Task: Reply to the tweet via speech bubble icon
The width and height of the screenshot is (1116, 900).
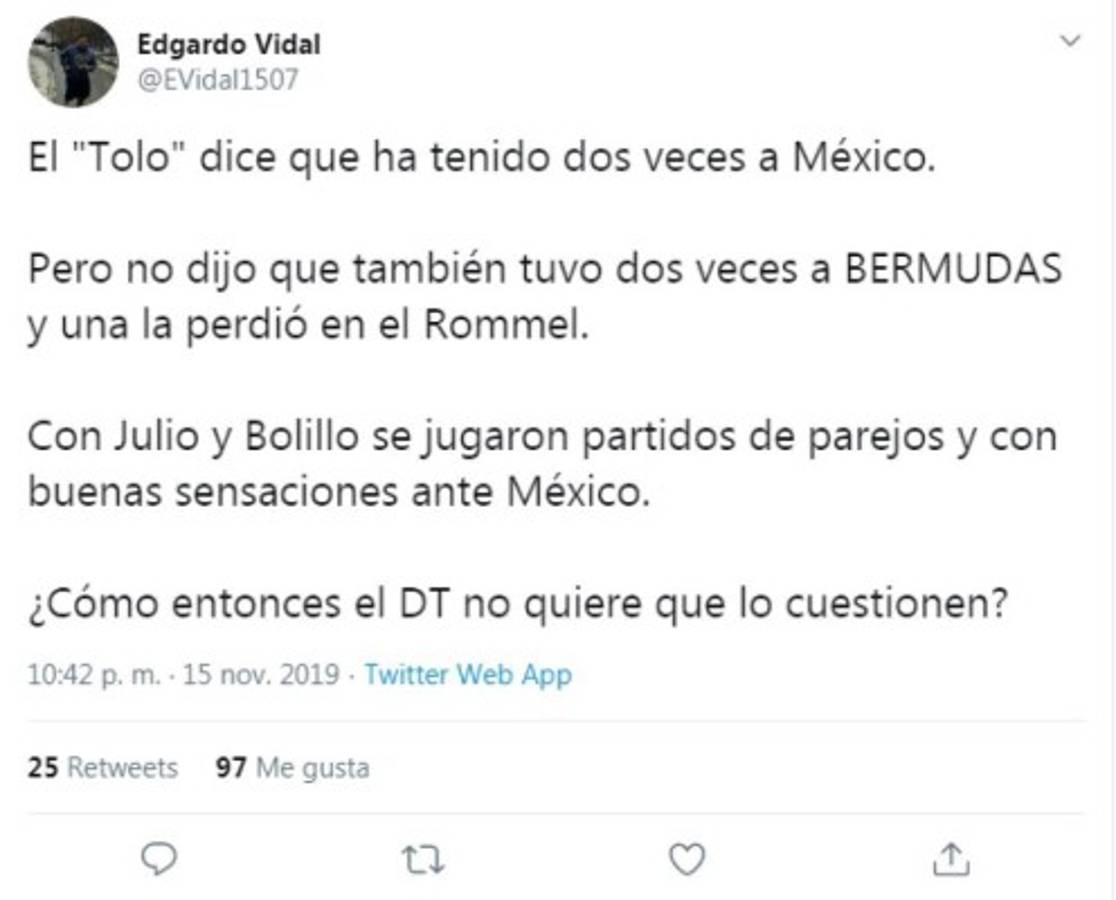Action: point(159,859)
